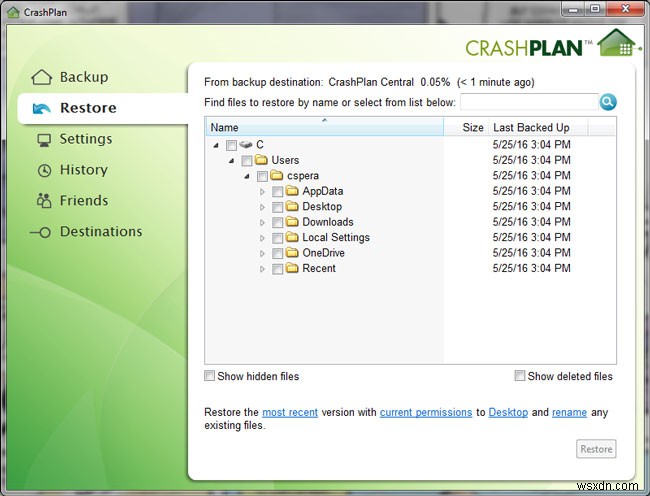The width and height of the screenshot is (650, 496).
Task: Expand the Local Settings folder
Action: coord(262,238)
